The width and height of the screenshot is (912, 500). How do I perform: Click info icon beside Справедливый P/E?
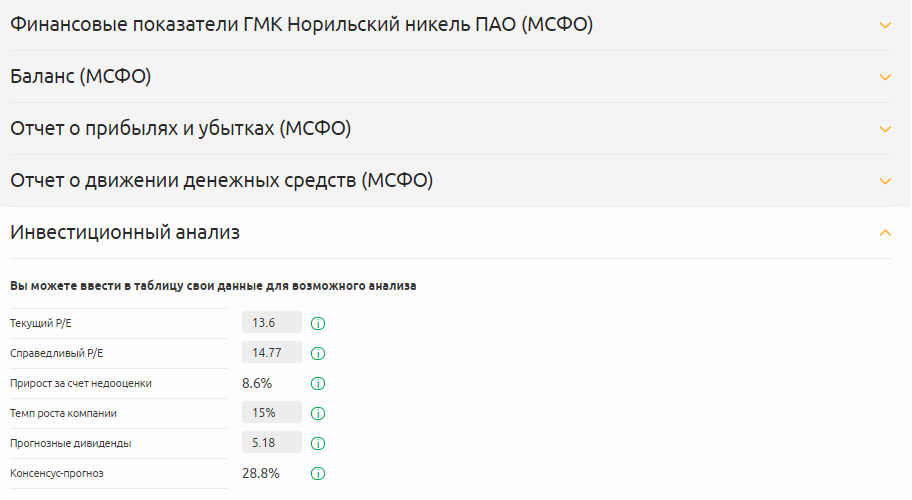(x=319, y=353)
